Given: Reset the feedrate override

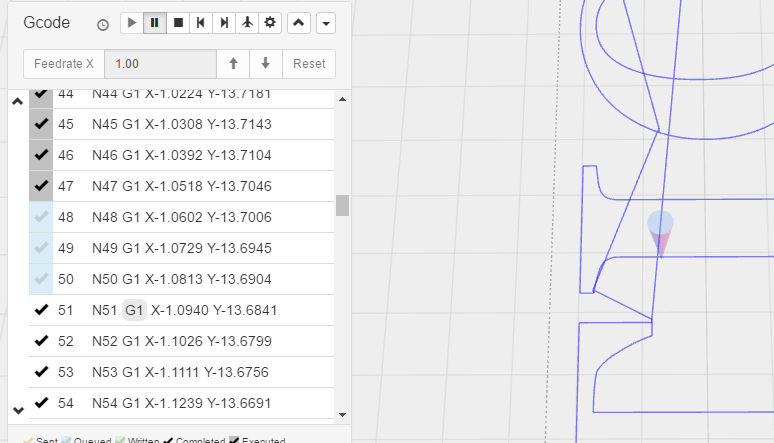Looking at the screenshot, I should (309, 64).
